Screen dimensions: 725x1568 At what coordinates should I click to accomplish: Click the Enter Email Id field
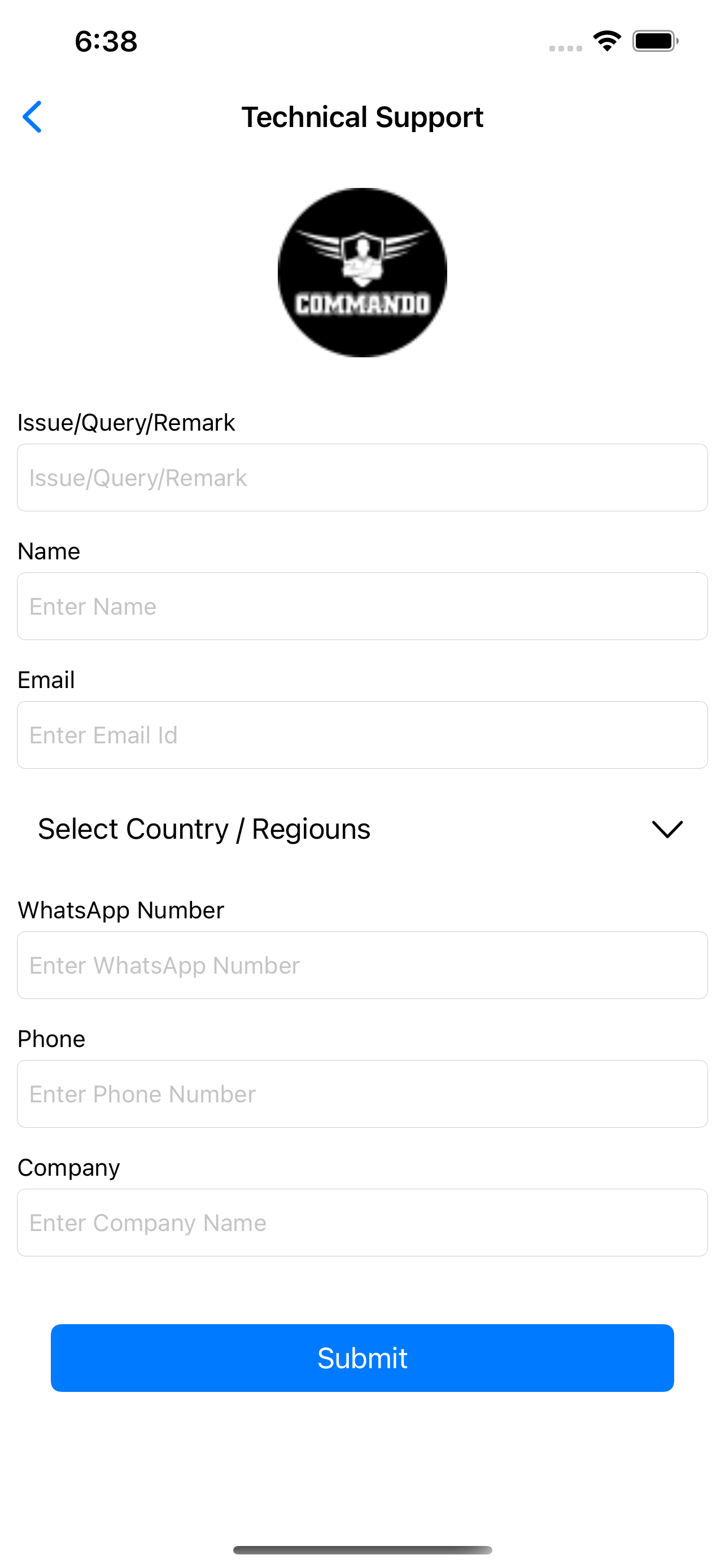(x=362, y=735)
